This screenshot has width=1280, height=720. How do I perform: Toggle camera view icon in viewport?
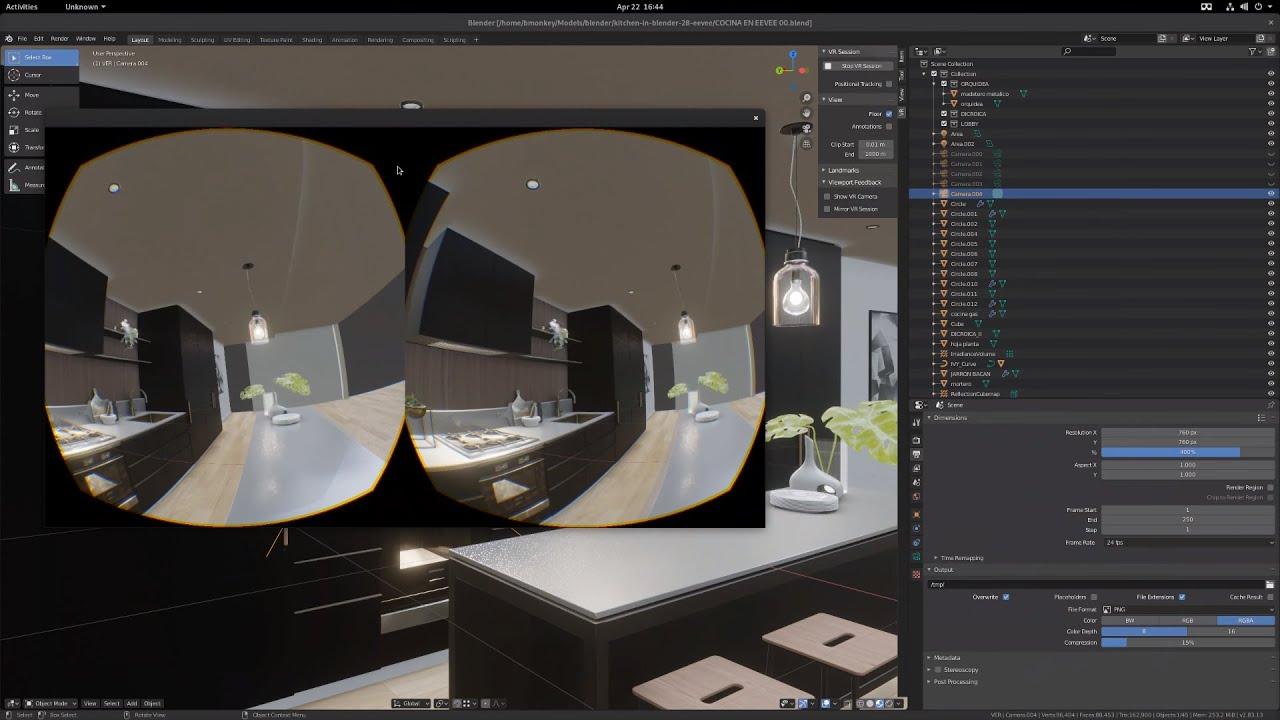pos(807,128)
